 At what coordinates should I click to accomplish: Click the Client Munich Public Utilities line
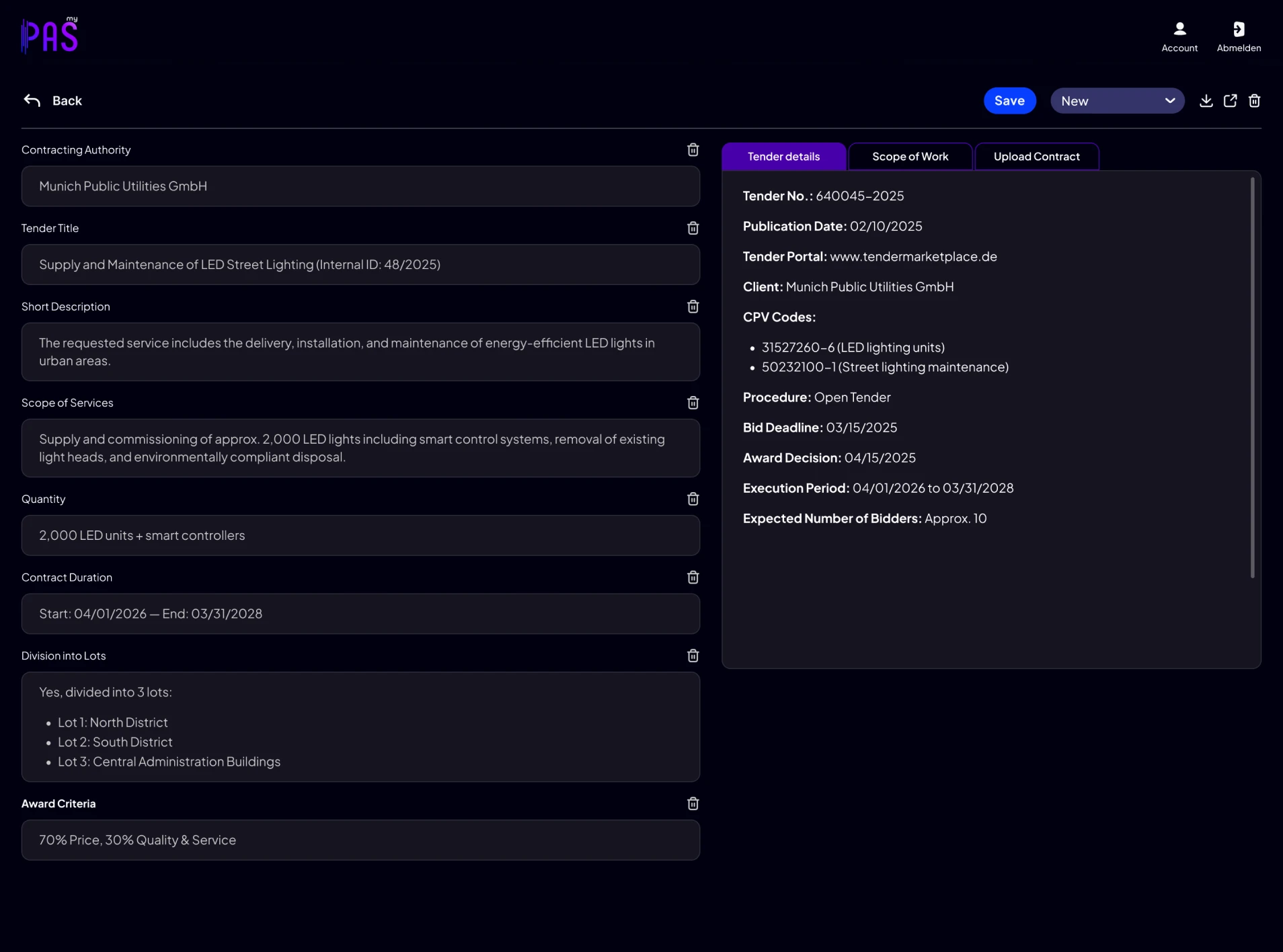[848, 287]
